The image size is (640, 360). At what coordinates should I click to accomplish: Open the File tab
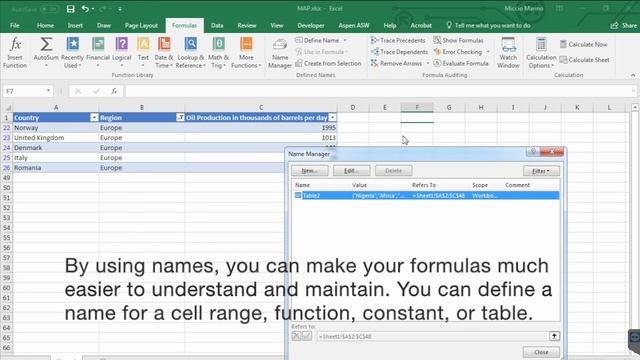point(15,25)
